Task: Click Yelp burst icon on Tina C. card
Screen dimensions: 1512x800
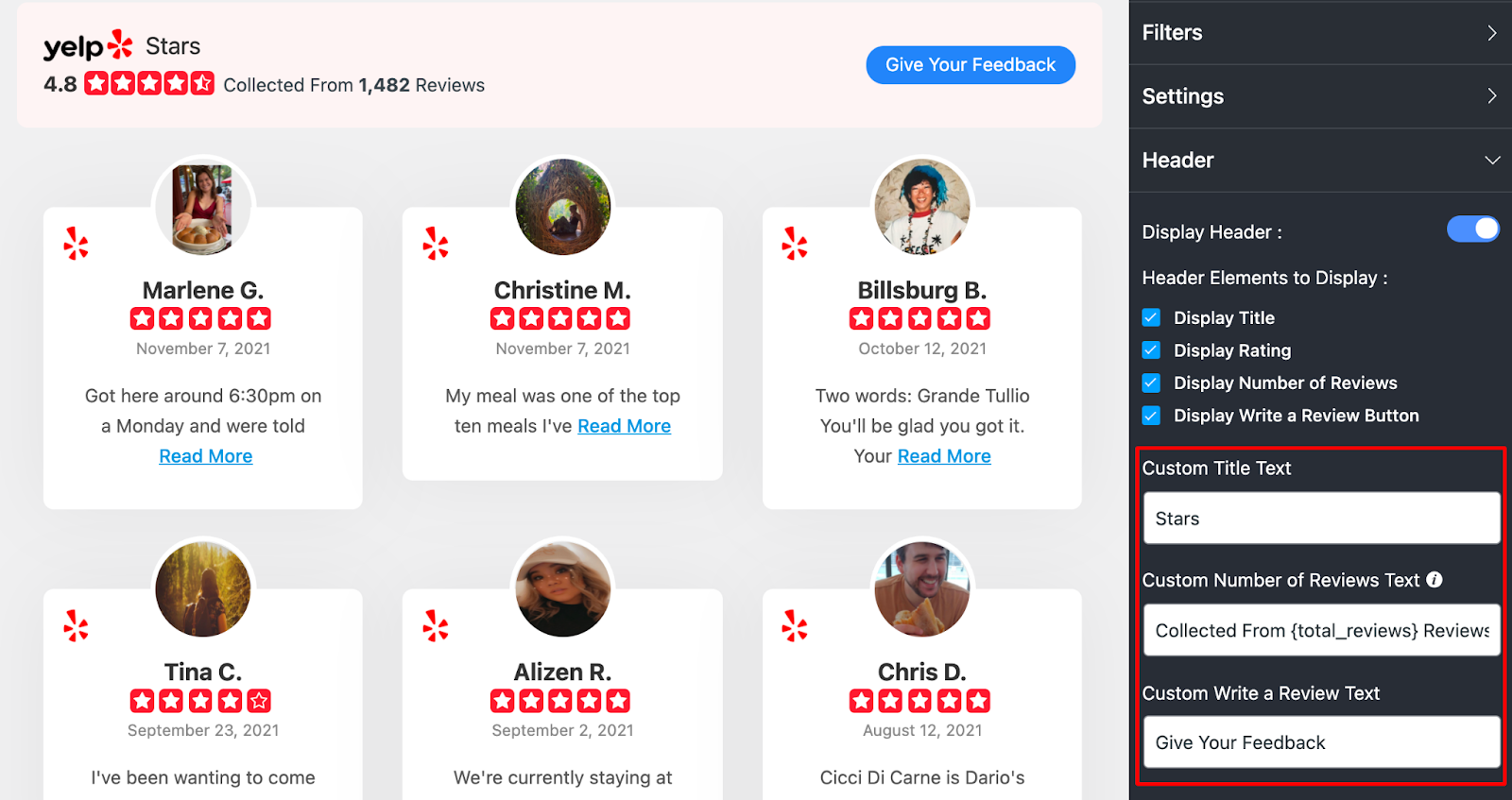Action: click(76, 625)
